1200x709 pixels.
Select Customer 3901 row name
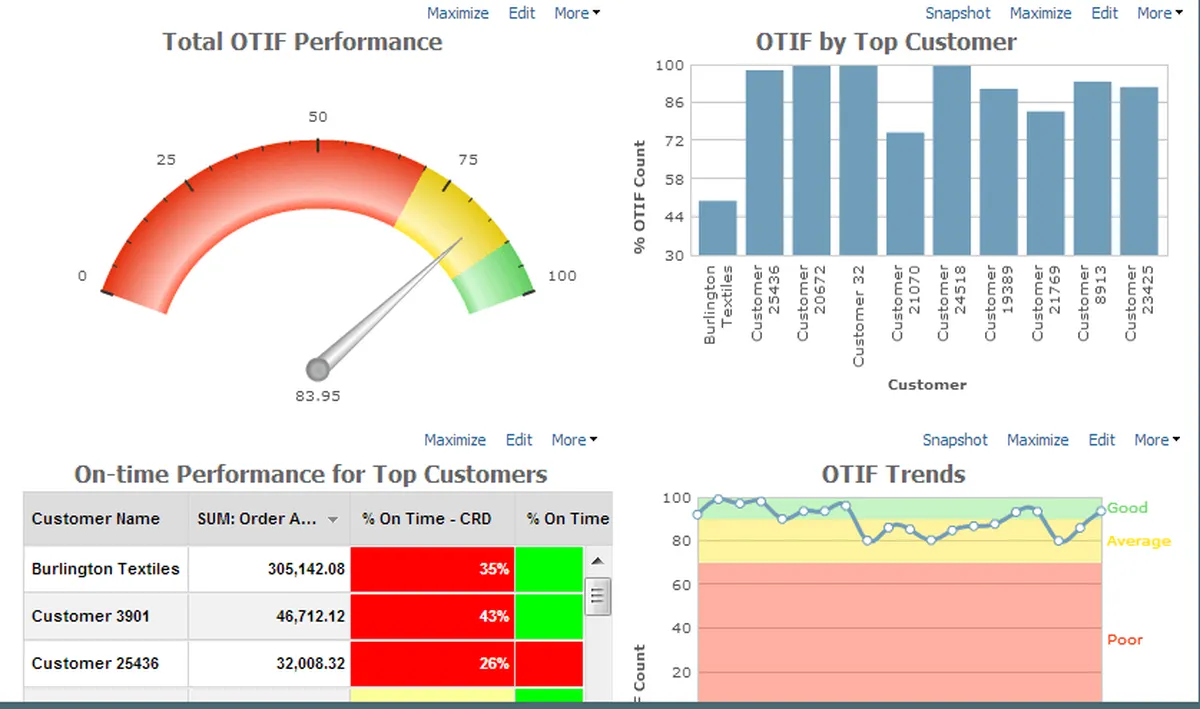[90, 616]
